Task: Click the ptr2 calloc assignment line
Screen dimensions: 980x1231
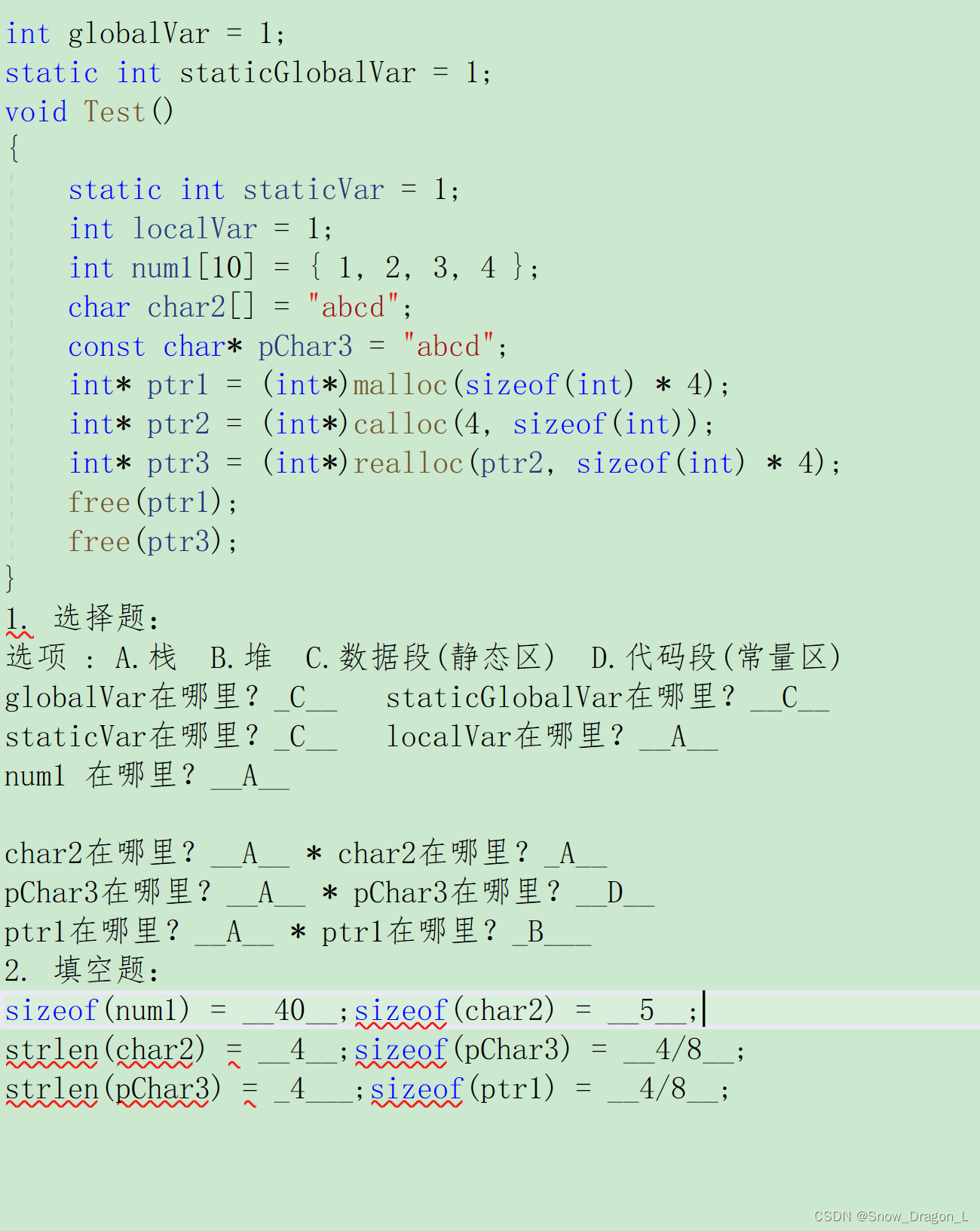Action: pos(390,424)
